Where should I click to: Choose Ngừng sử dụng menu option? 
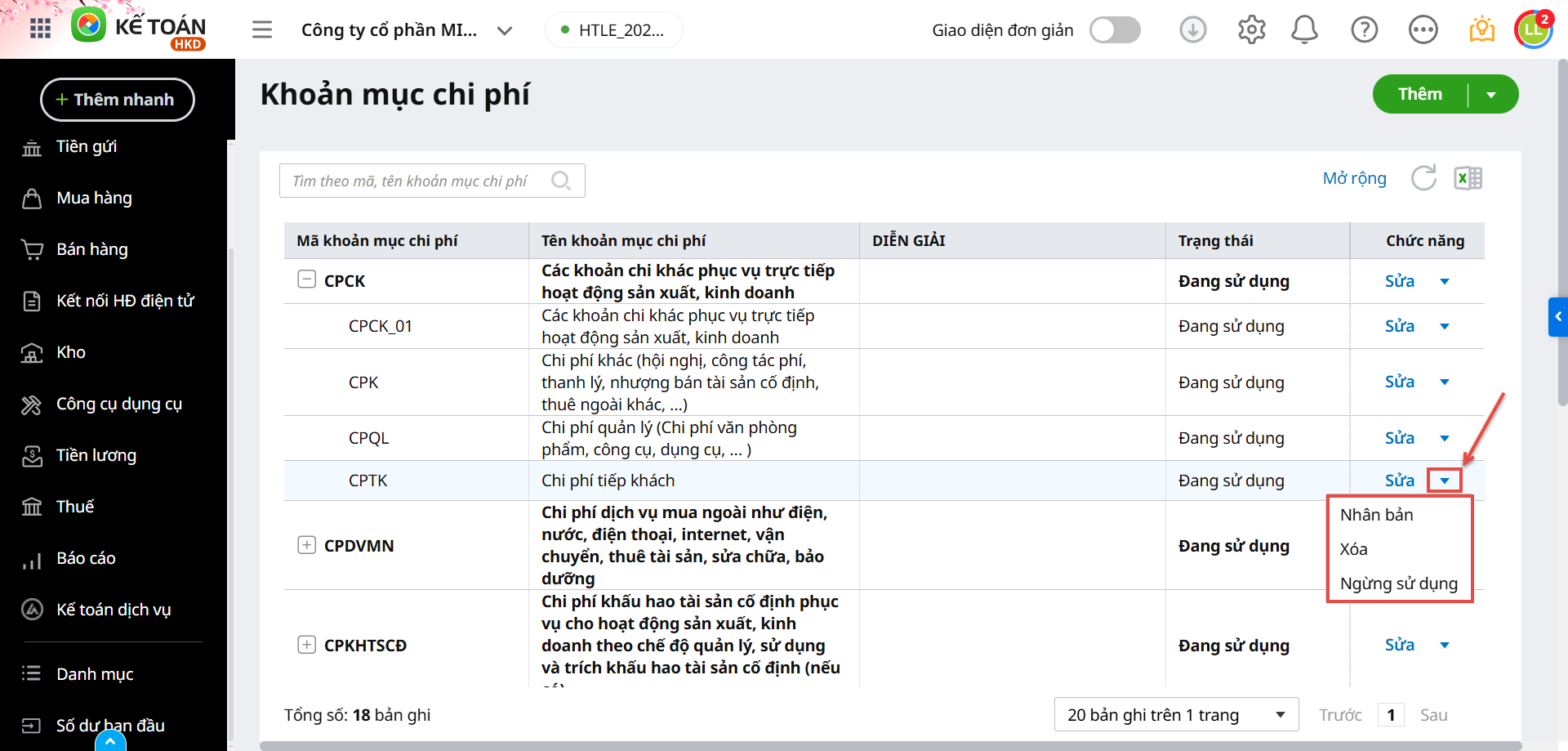point(1398,583)
